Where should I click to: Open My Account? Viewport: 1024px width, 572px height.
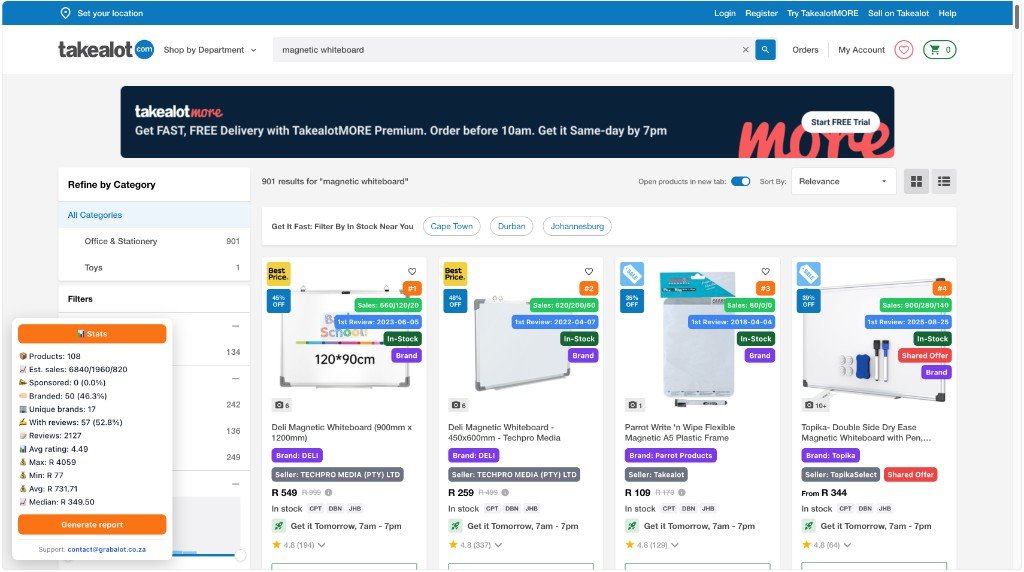[861, 50]
